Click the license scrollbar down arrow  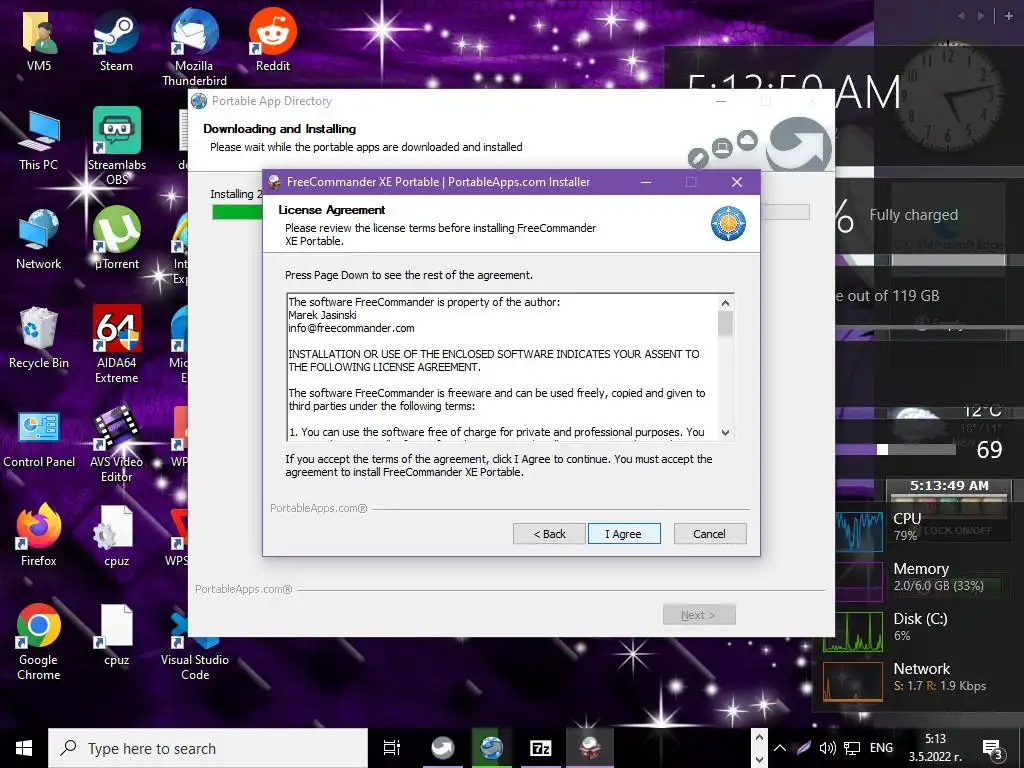click(726, 432)
